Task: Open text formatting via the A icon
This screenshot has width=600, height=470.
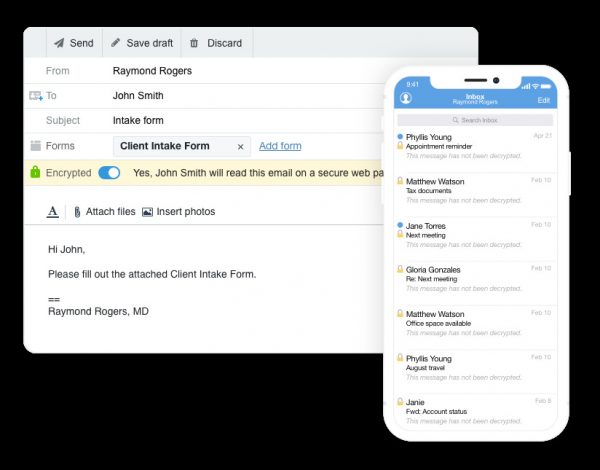Action: coord(52,212)
